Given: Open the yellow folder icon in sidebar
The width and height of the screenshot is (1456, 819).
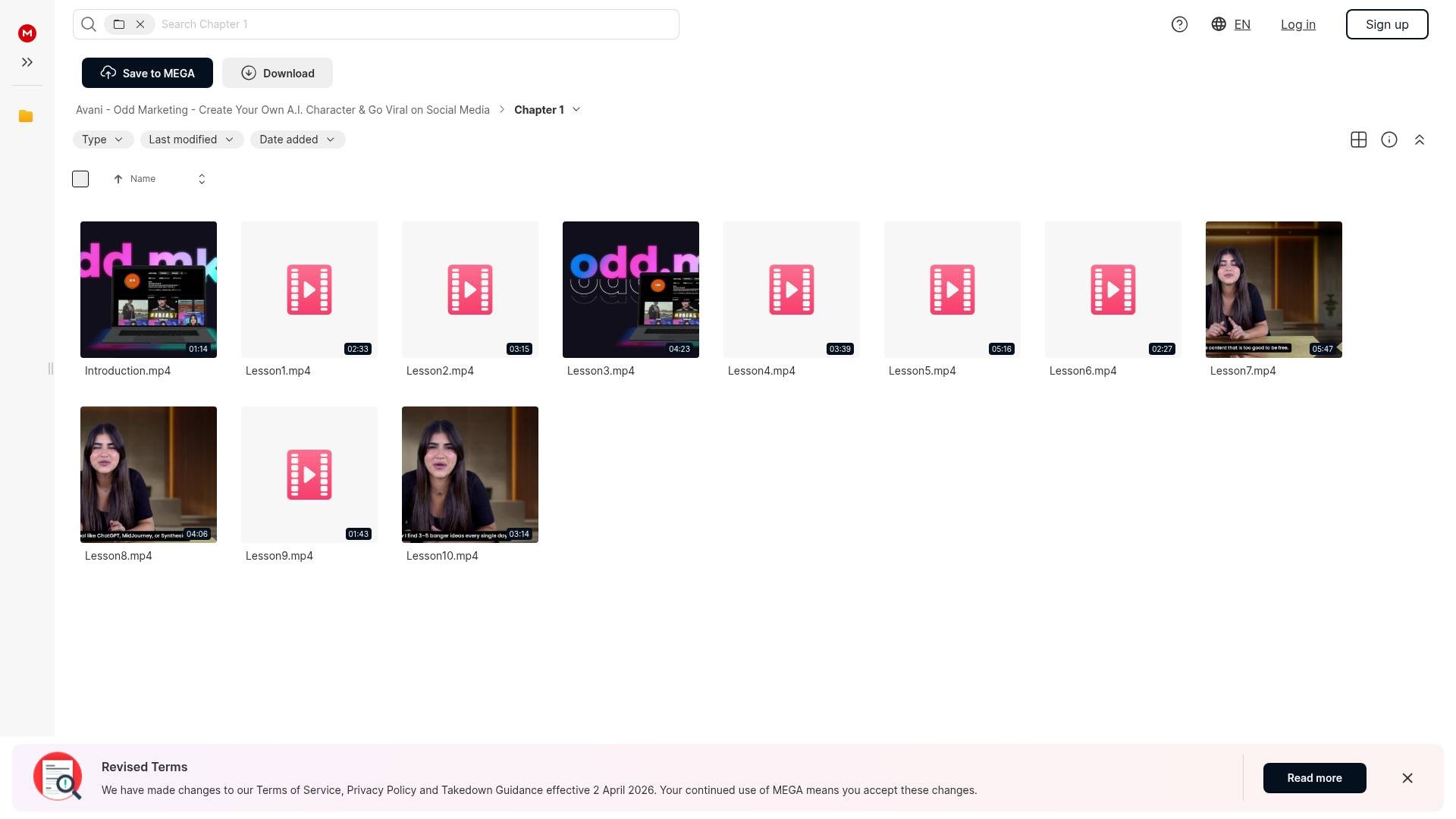Looking at the screenshot, I should point(26,116).
